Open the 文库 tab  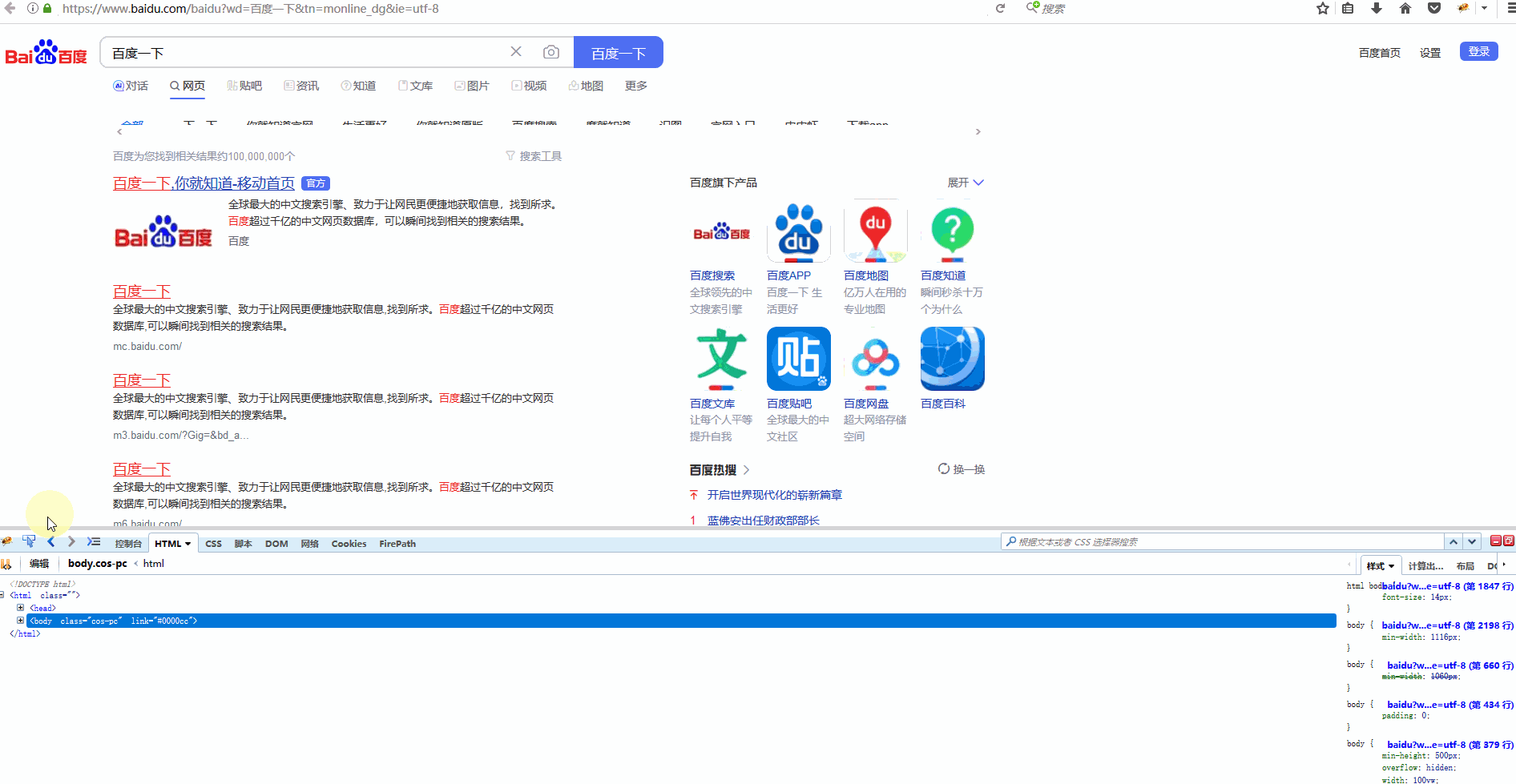coord(415,86)
